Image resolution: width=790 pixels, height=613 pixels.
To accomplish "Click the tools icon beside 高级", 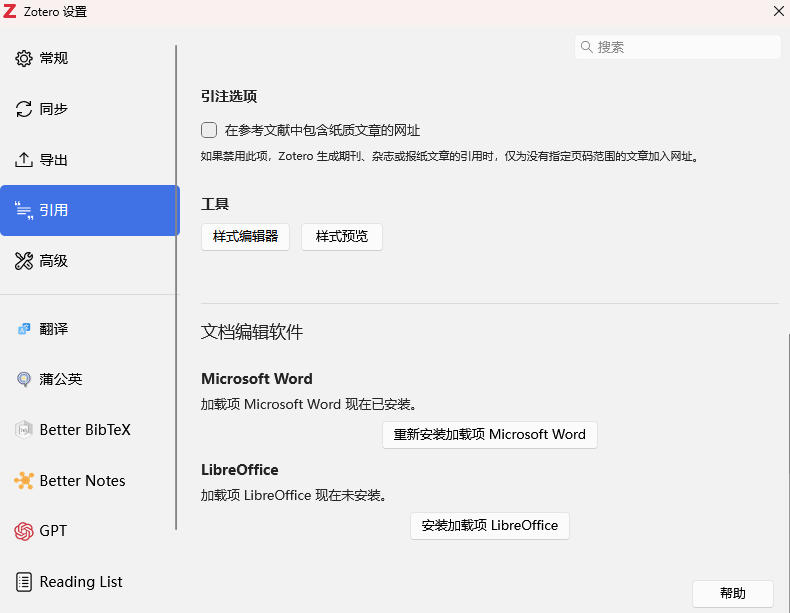I will [x=24, y=261].
